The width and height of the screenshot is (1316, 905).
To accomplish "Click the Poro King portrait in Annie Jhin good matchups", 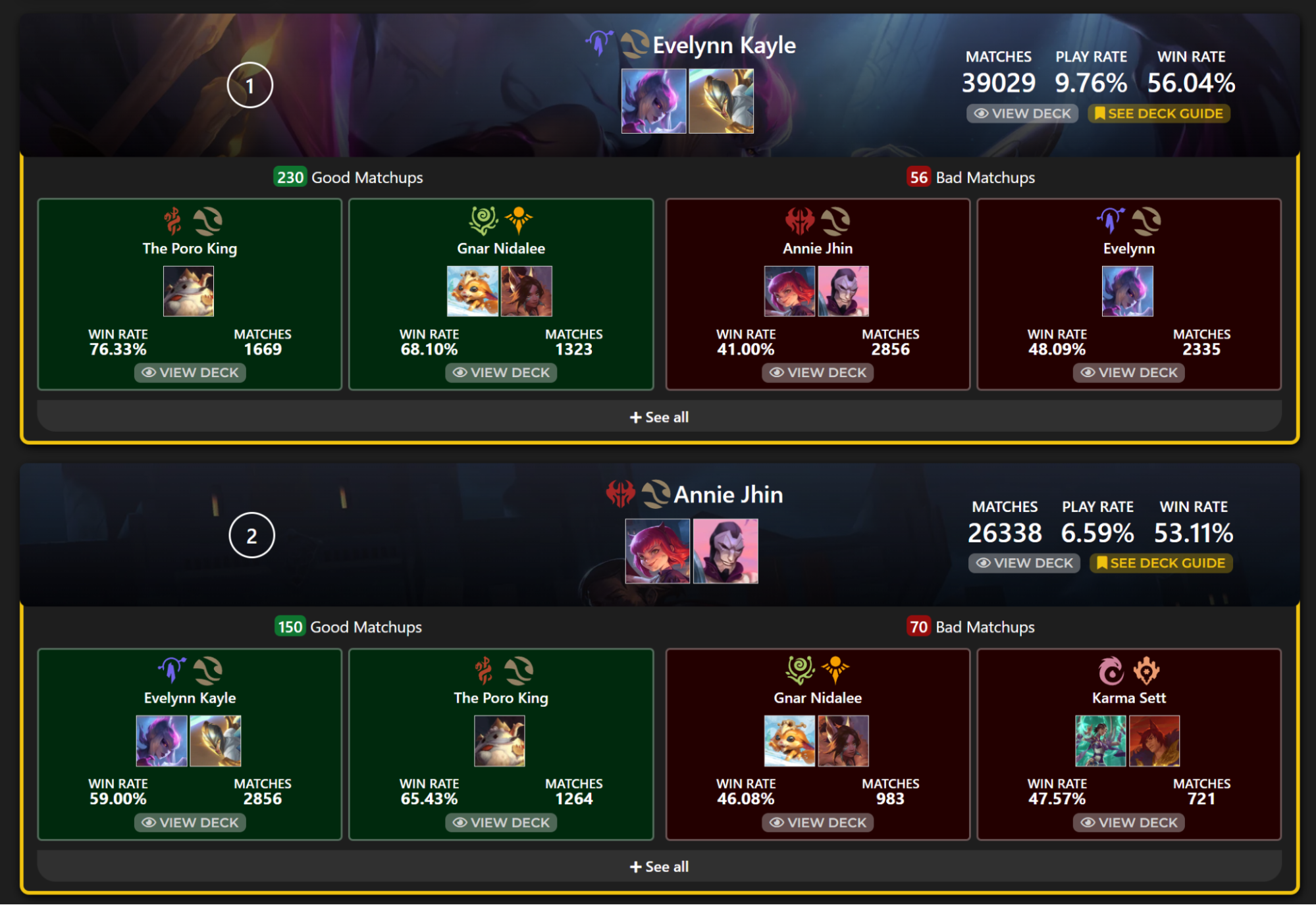I will [500, 741].
